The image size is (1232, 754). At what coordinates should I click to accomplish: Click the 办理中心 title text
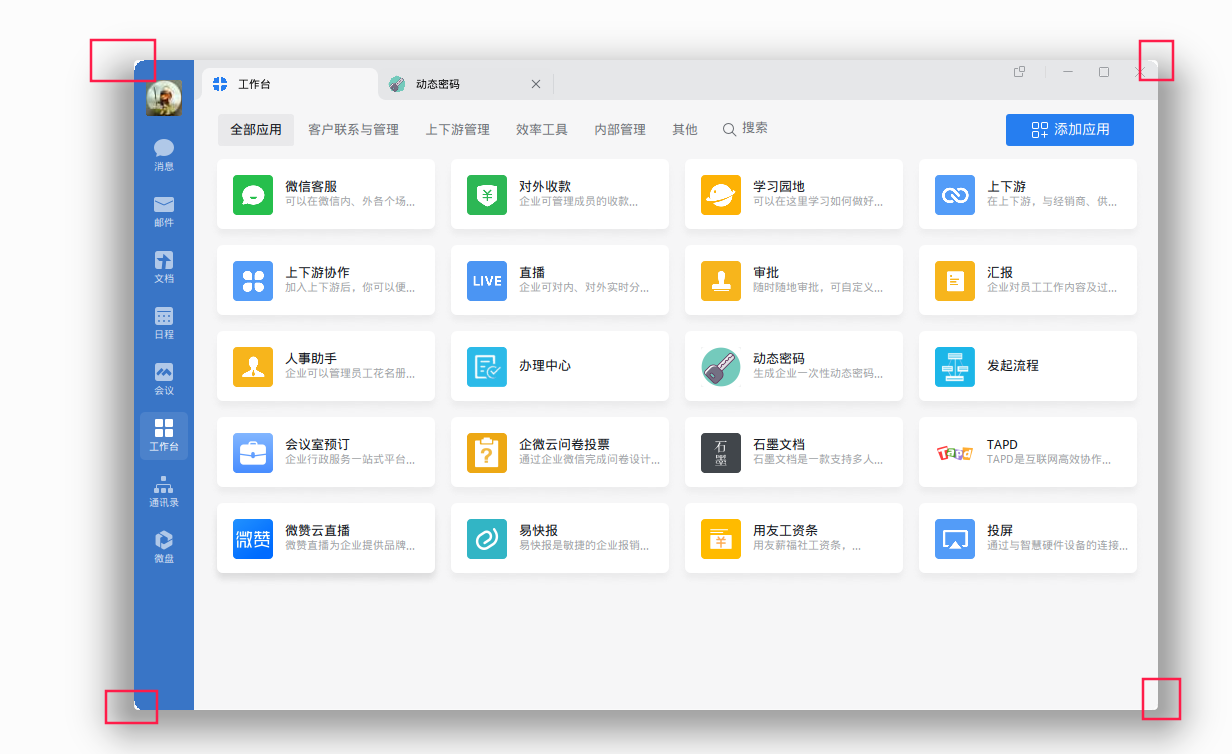545,366
